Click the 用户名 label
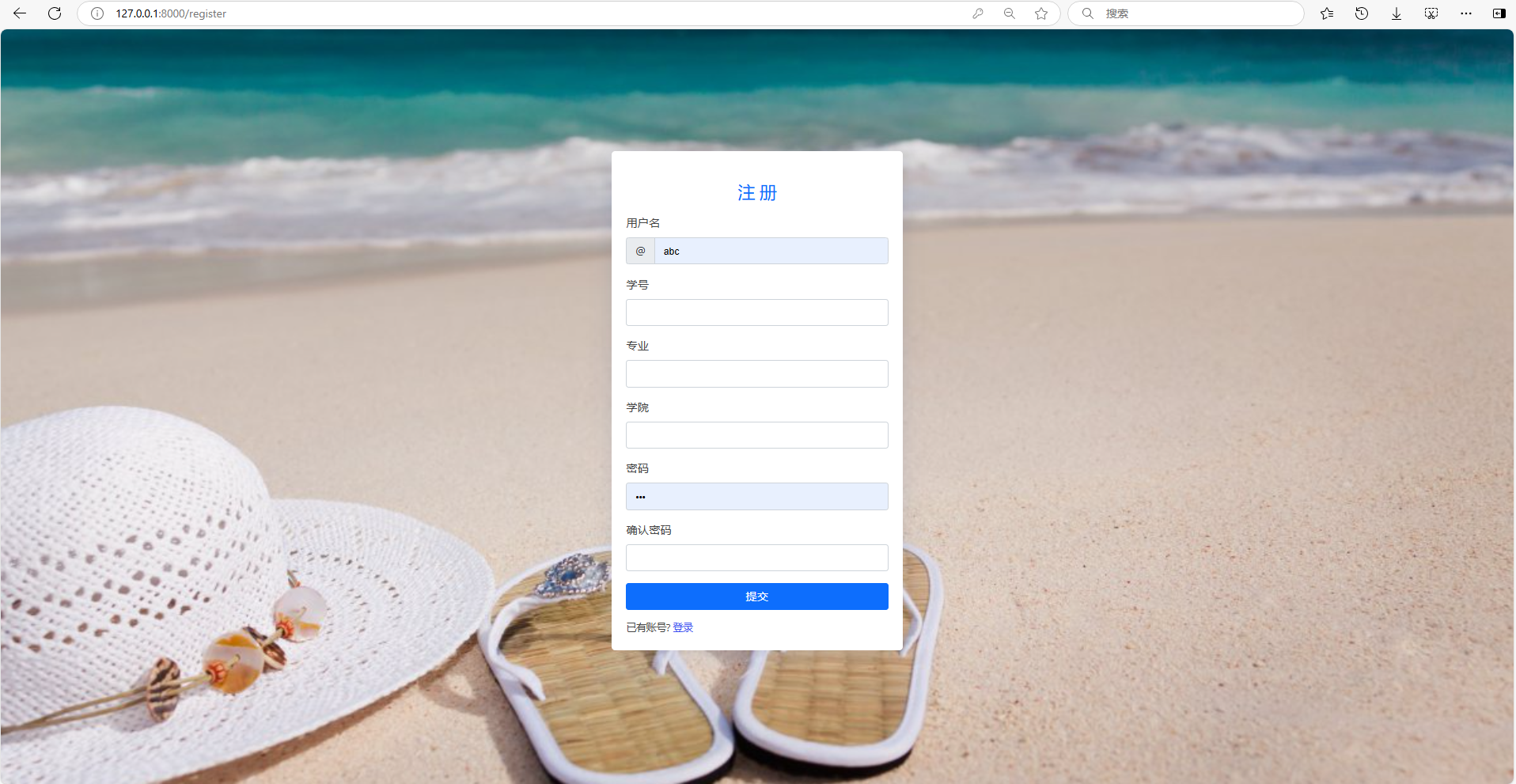The image size is (1516, 784). 643,223
